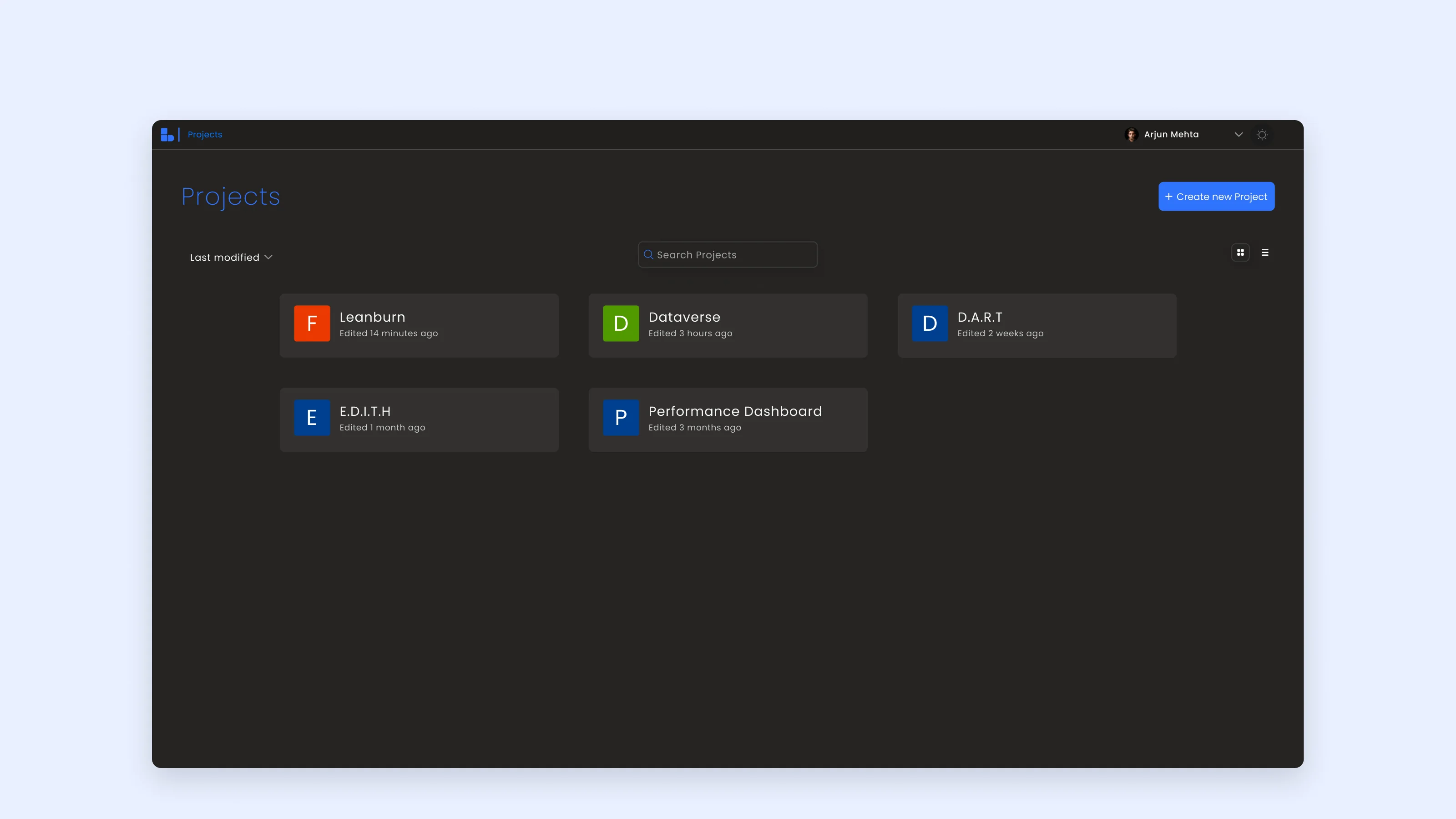Open the Last modified sort dropdown
Image resolution: width=1456 pixels, height=819 pixels.
231,257
